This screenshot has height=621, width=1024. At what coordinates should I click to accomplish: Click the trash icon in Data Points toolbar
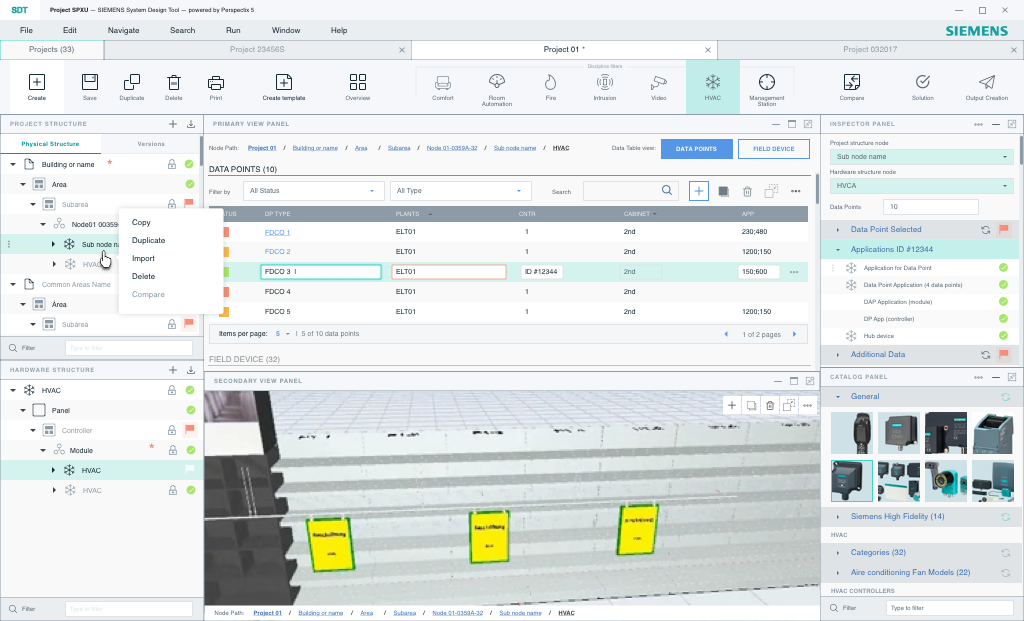tap(747, 191)
